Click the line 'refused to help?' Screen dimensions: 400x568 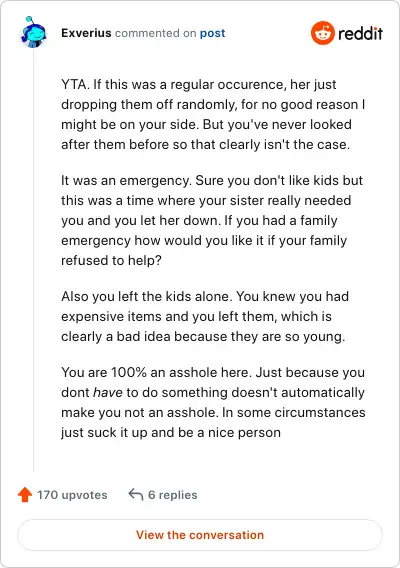point(111,260)
